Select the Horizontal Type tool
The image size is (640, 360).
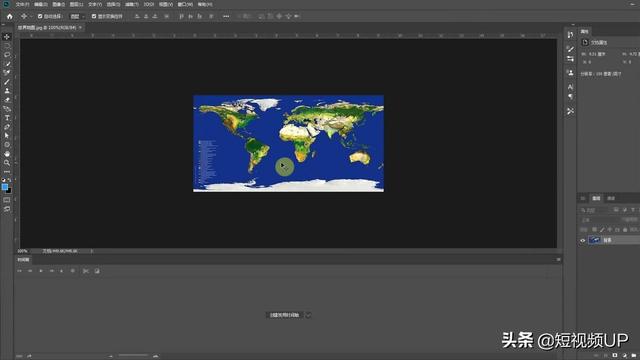pyautogui.click(x=7, y=118)
